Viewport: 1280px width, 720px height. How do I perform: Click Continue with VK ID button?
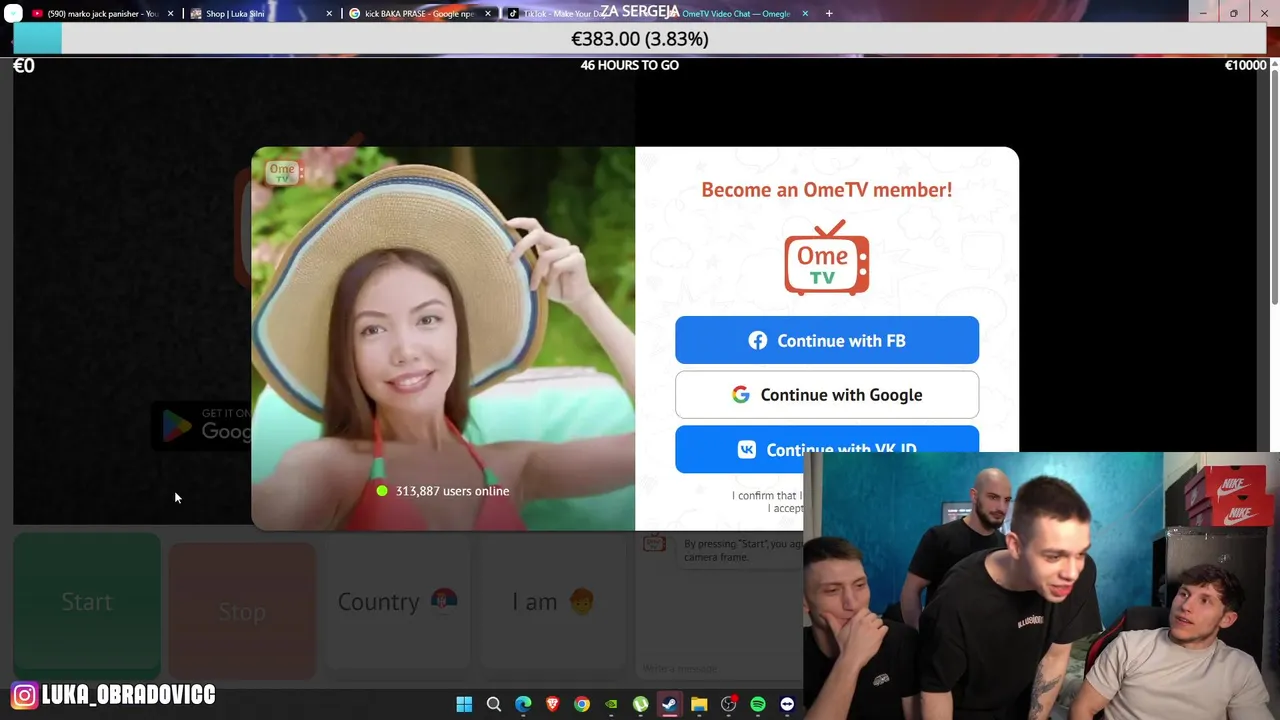coord(827,449)
